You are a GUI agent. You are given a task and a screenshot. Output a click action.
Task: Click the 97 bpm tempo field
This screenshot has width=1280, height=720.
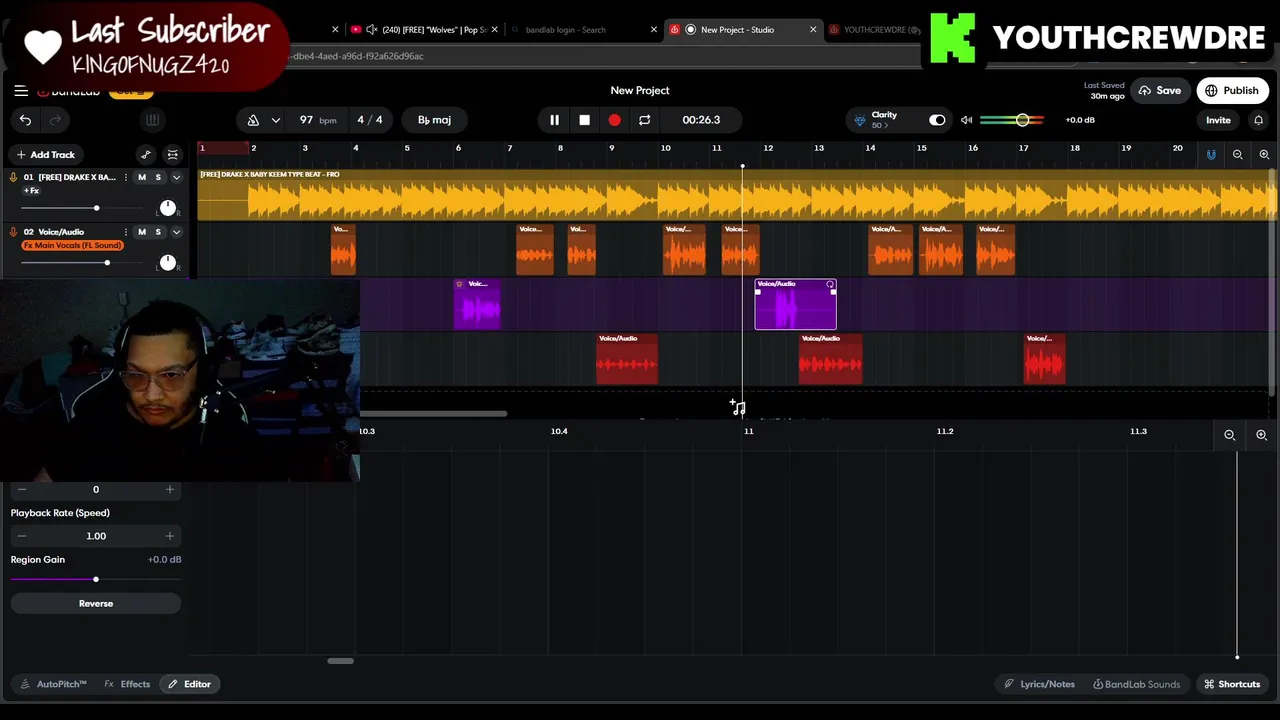(317, 120)
